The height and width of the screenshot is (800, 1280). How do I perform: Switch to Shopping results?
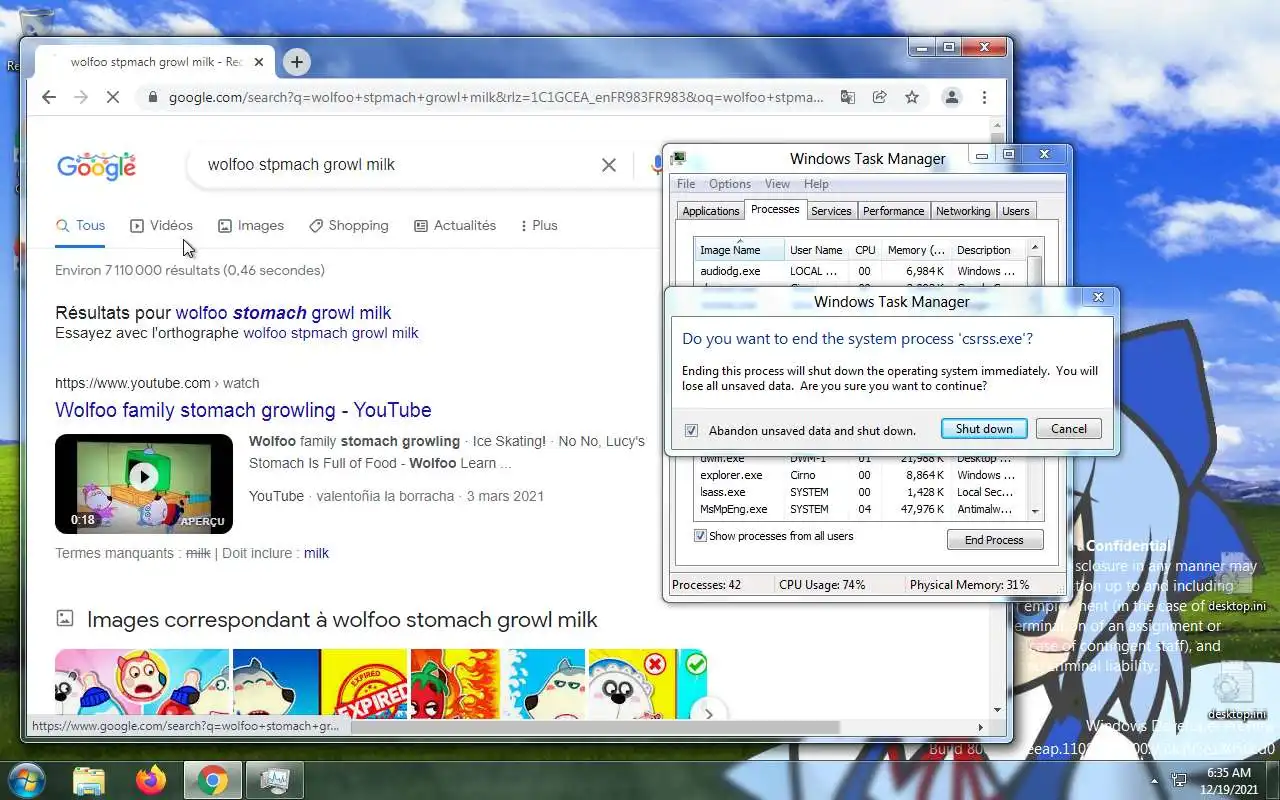coord(348,225)
